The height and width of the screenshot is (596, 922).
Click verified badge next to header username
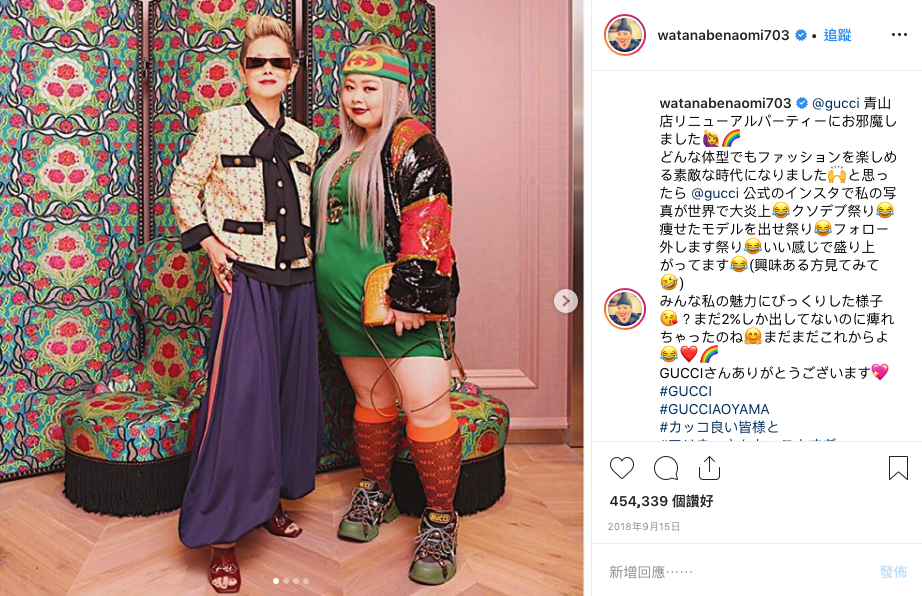click(x=800, y=35)
